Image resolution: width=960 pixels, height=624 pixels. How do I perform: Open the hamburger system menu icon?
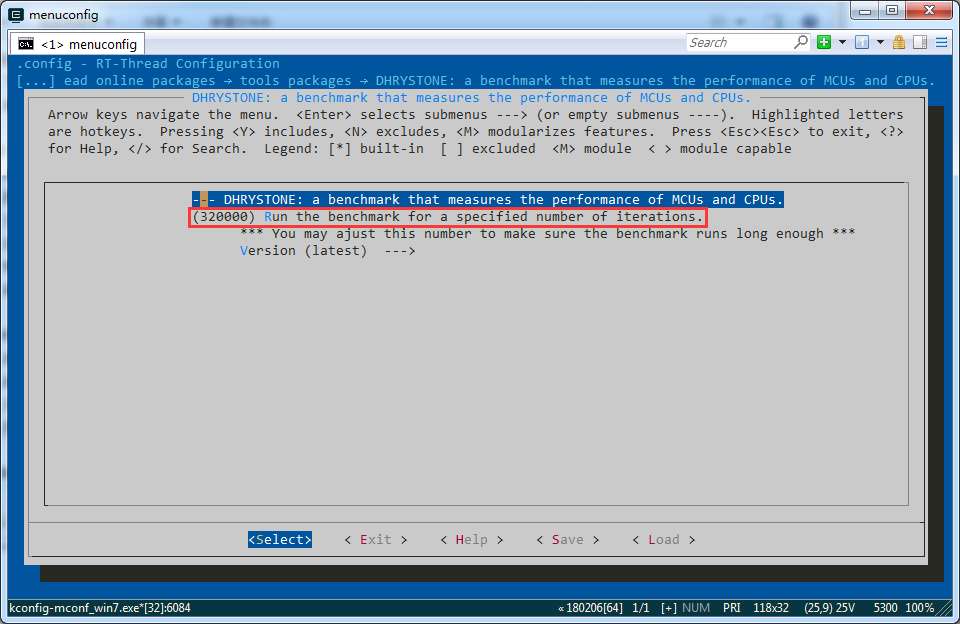942,42
